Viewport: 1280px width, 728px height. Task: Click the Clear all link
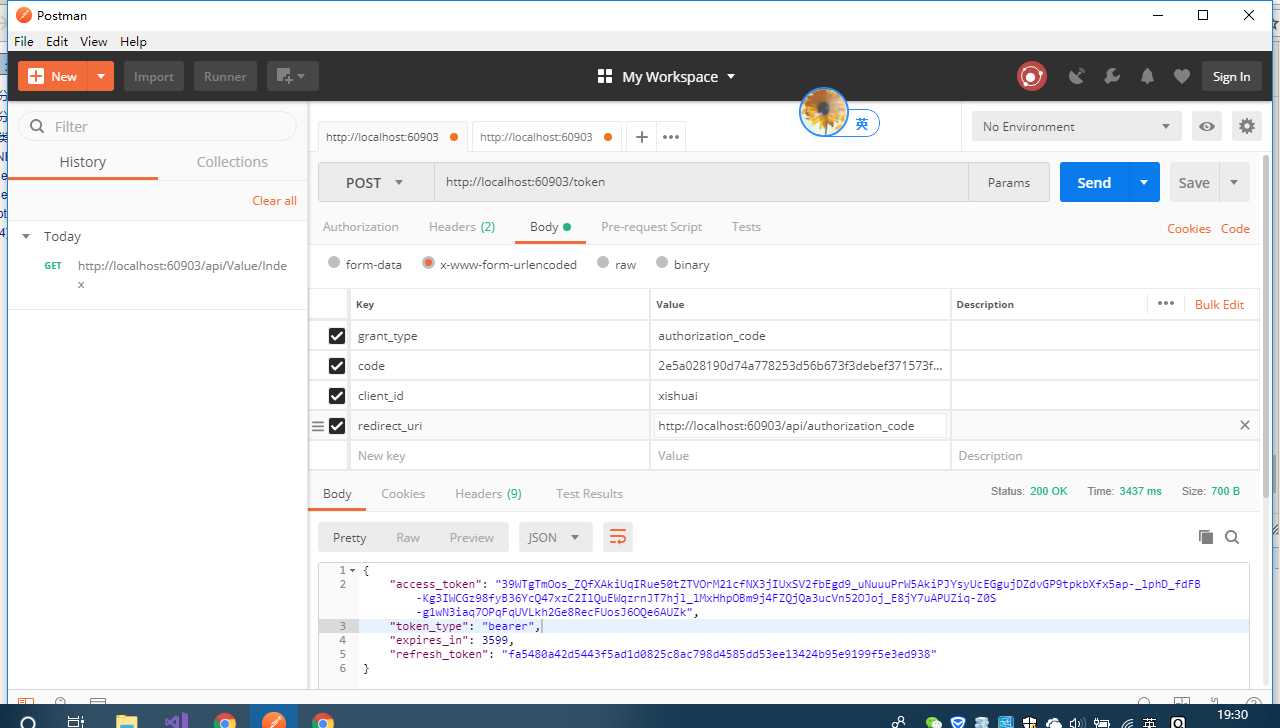click(x=274, y=200)
